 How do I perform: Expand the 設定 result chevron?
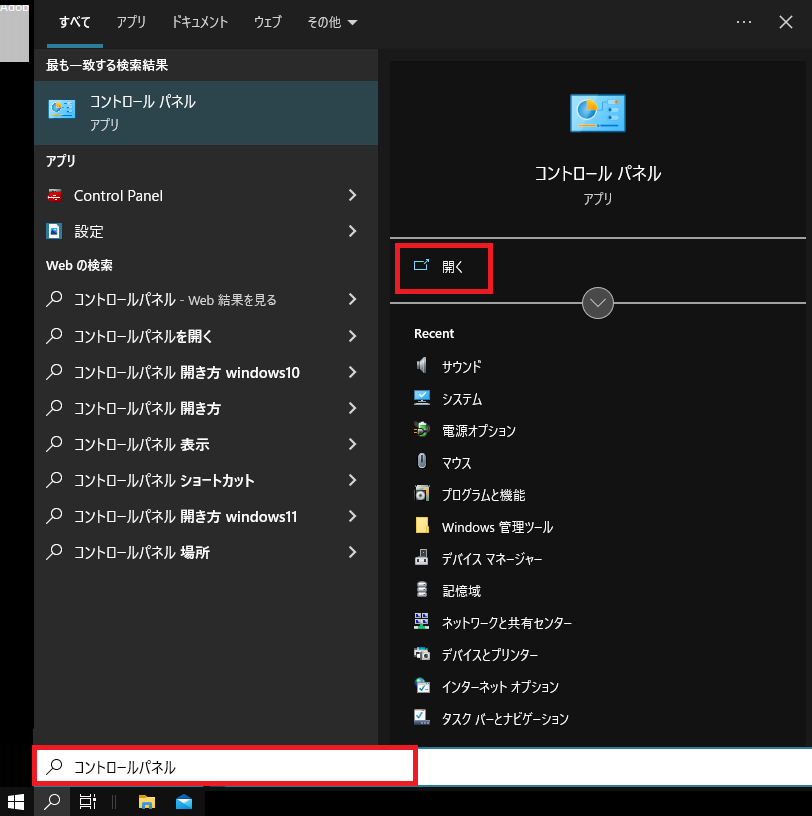click(352, 231)
